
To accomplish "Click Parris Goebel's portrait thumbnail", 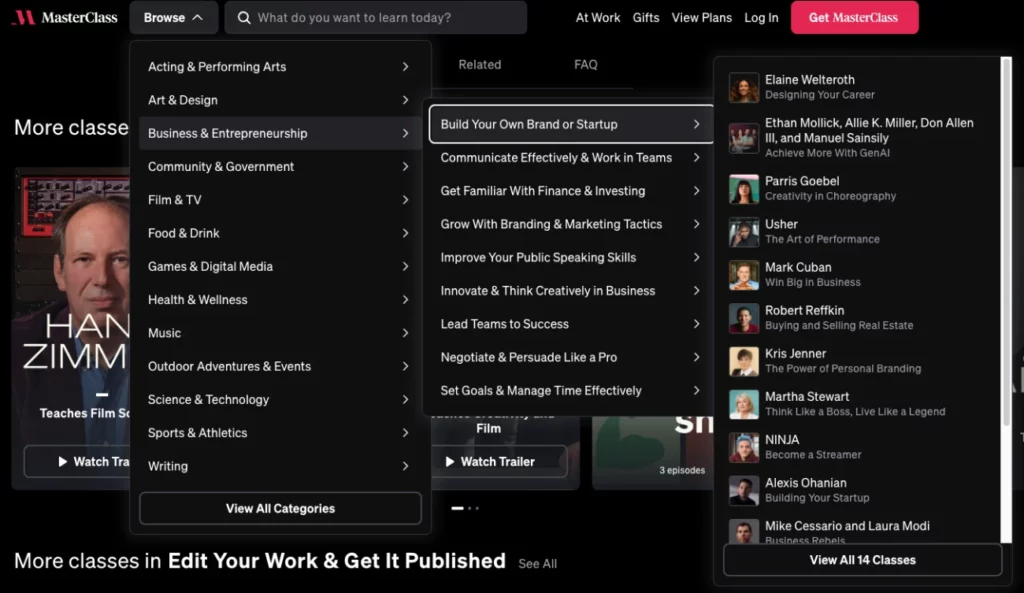I will [x=744, y=189].
